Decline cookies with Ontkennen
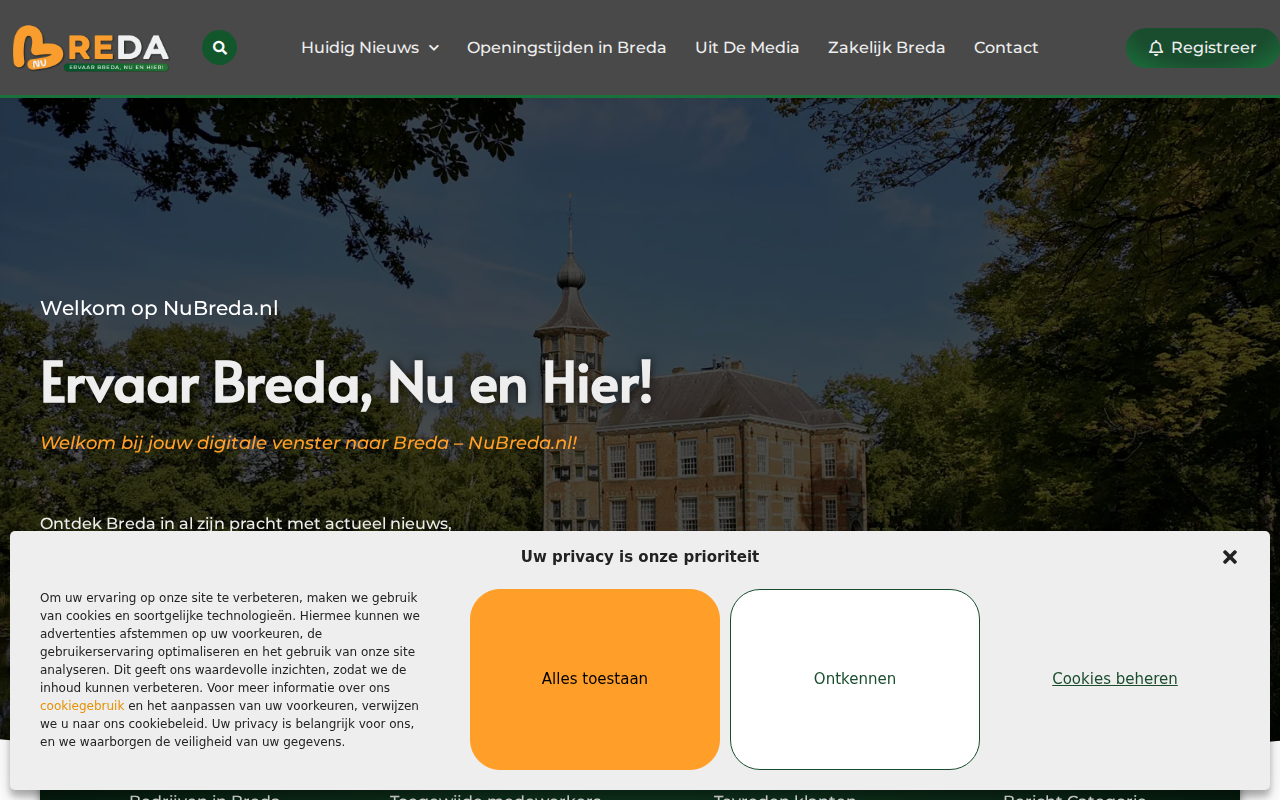 (x=855, y=679)
